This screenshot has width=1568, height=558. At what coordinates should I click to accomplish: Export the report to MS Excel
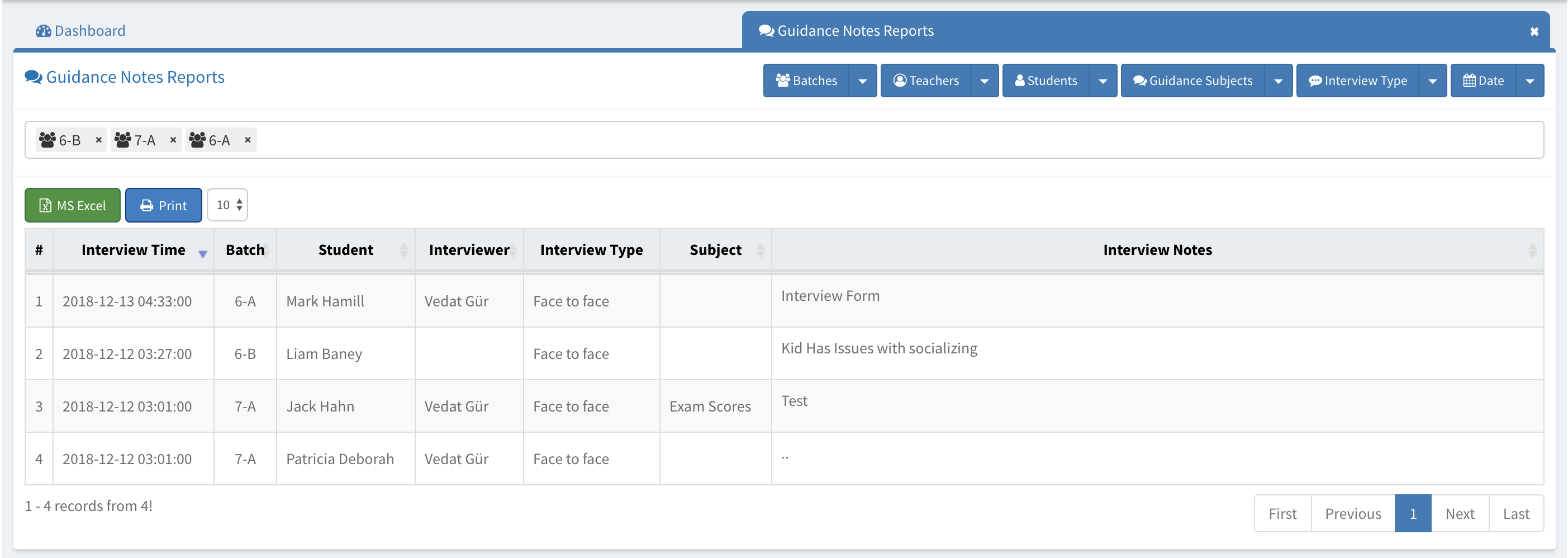tap(73, 205)
